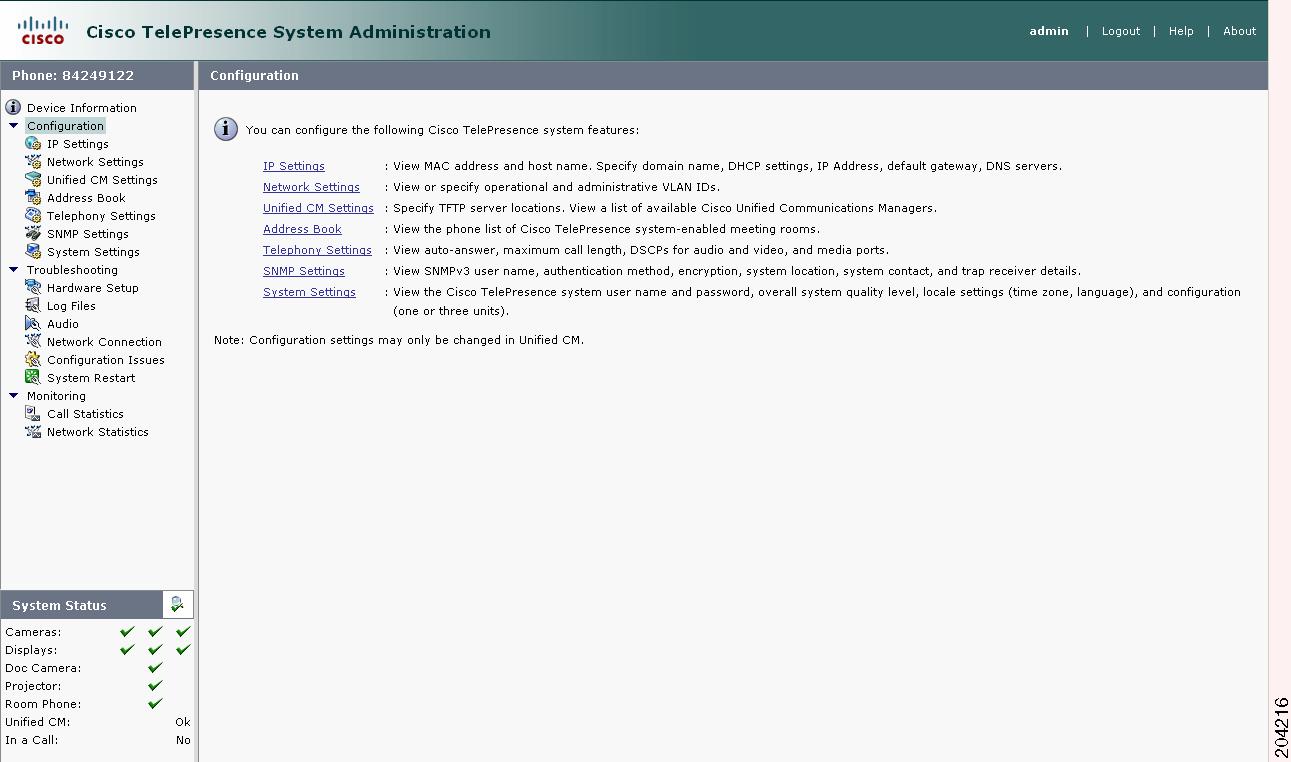Click the blue info icon in Configuration panel
Screen dimensions: 1291x762
pyautogui.click(x=227, y=129)
